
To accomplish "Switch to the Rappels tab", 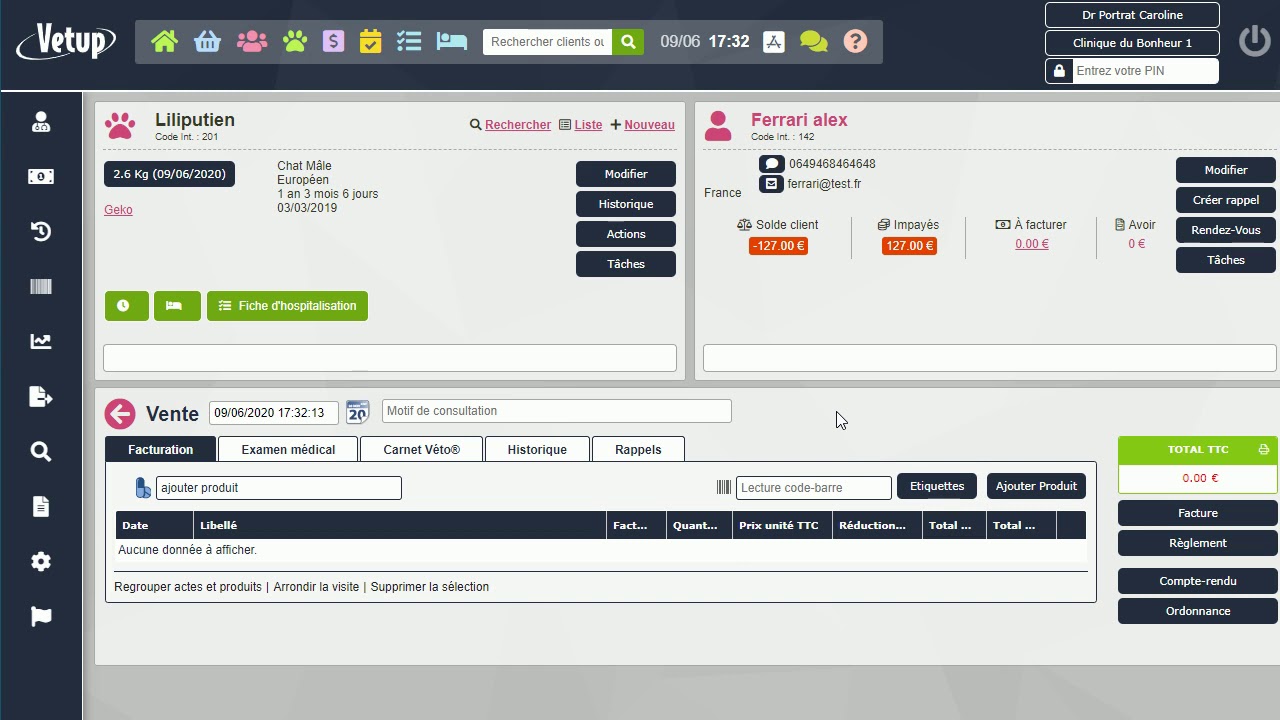I will (638, 449).
